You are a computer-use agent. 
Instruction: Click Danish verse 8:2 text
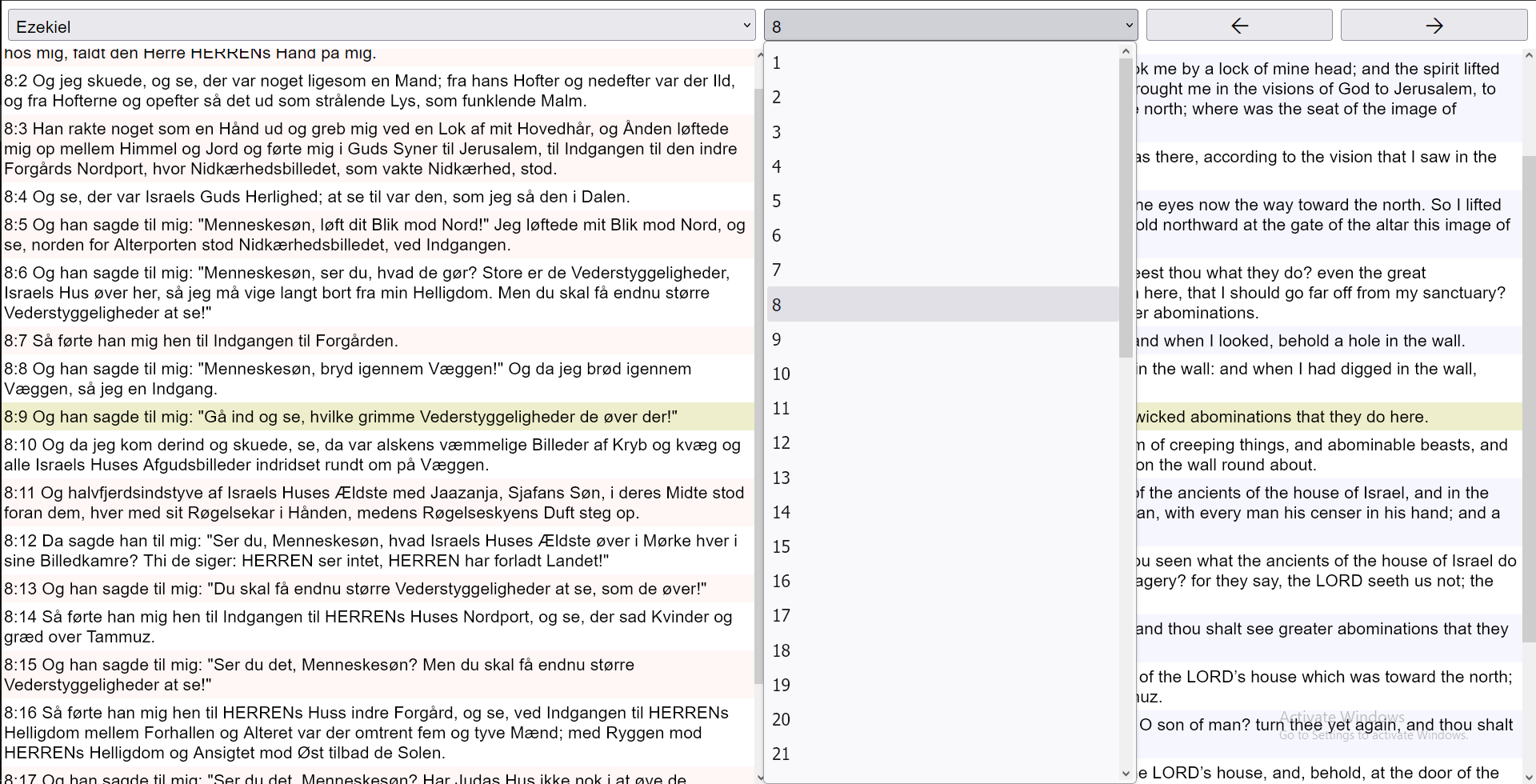click(x=377, y=90)
